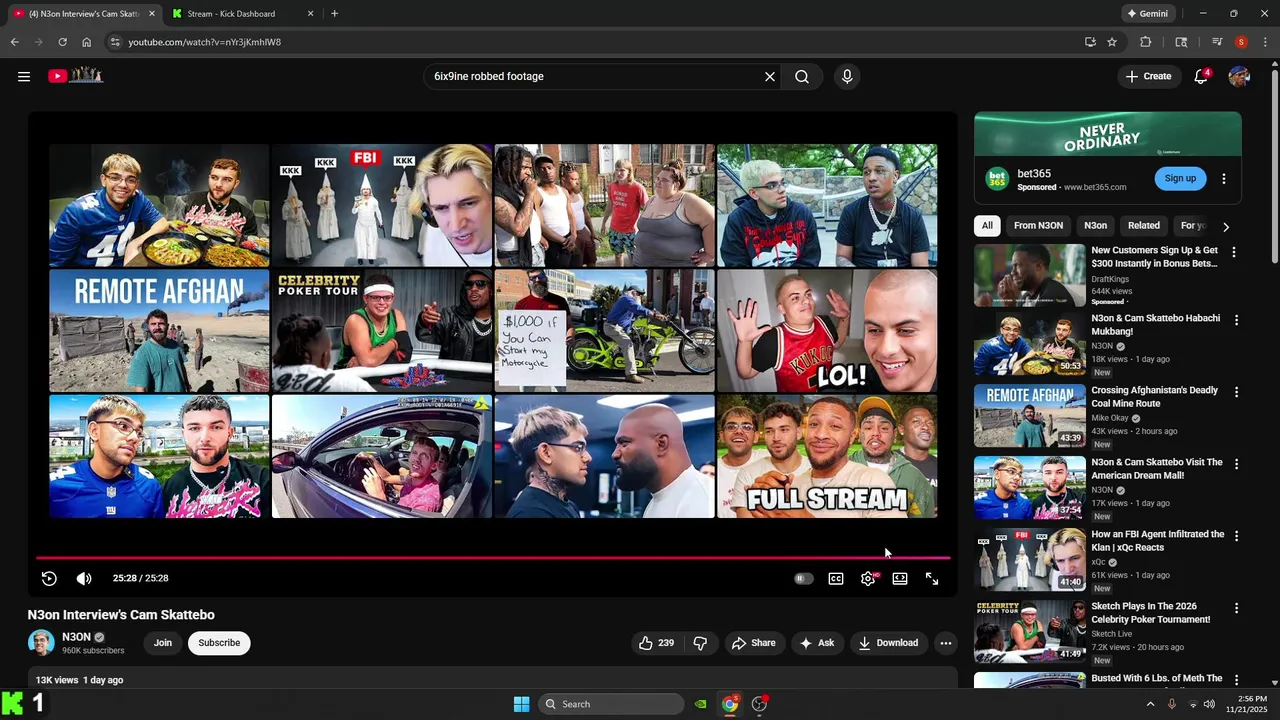This screenshot has height=720, width=1280.
Task: Share this video
Action: (x=754, y=643)
